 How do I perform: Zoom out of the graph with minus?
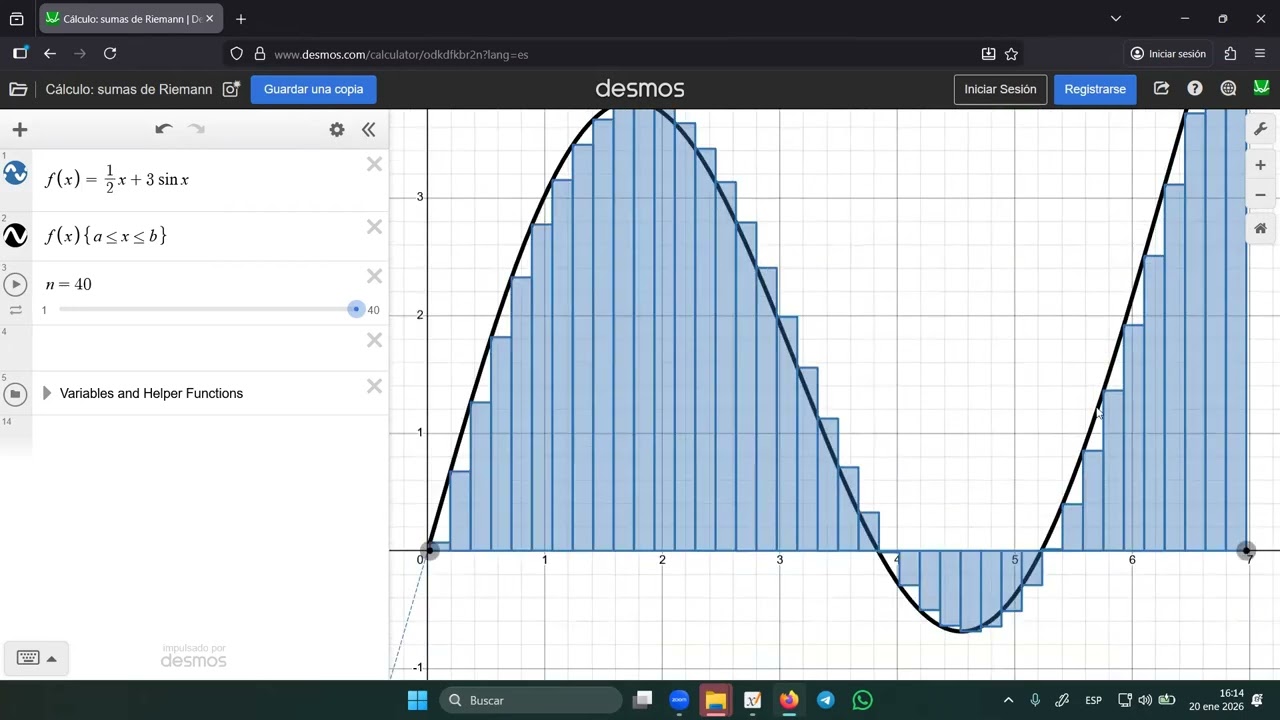pyautogui.click(x=1260, y=195)
